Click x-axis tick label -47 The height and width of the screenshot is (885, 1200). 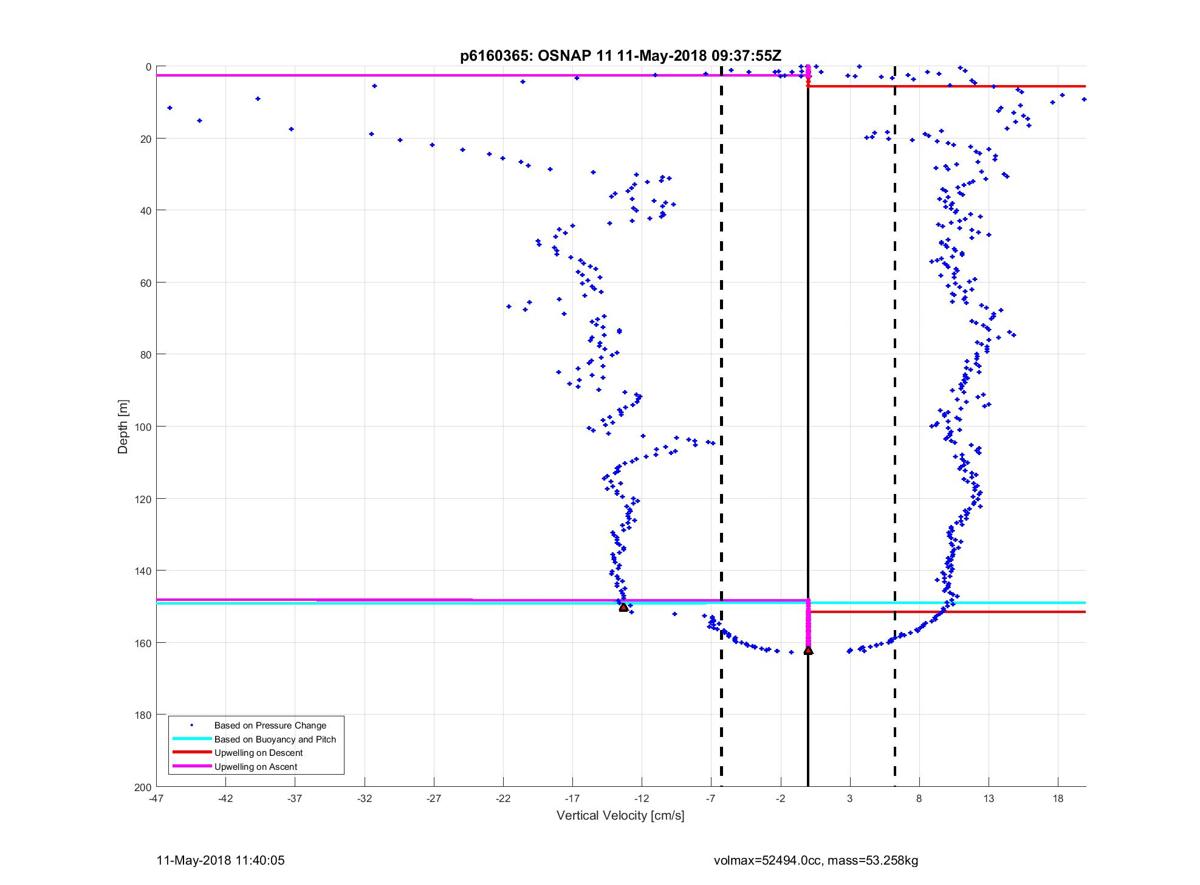pos(156,799)
